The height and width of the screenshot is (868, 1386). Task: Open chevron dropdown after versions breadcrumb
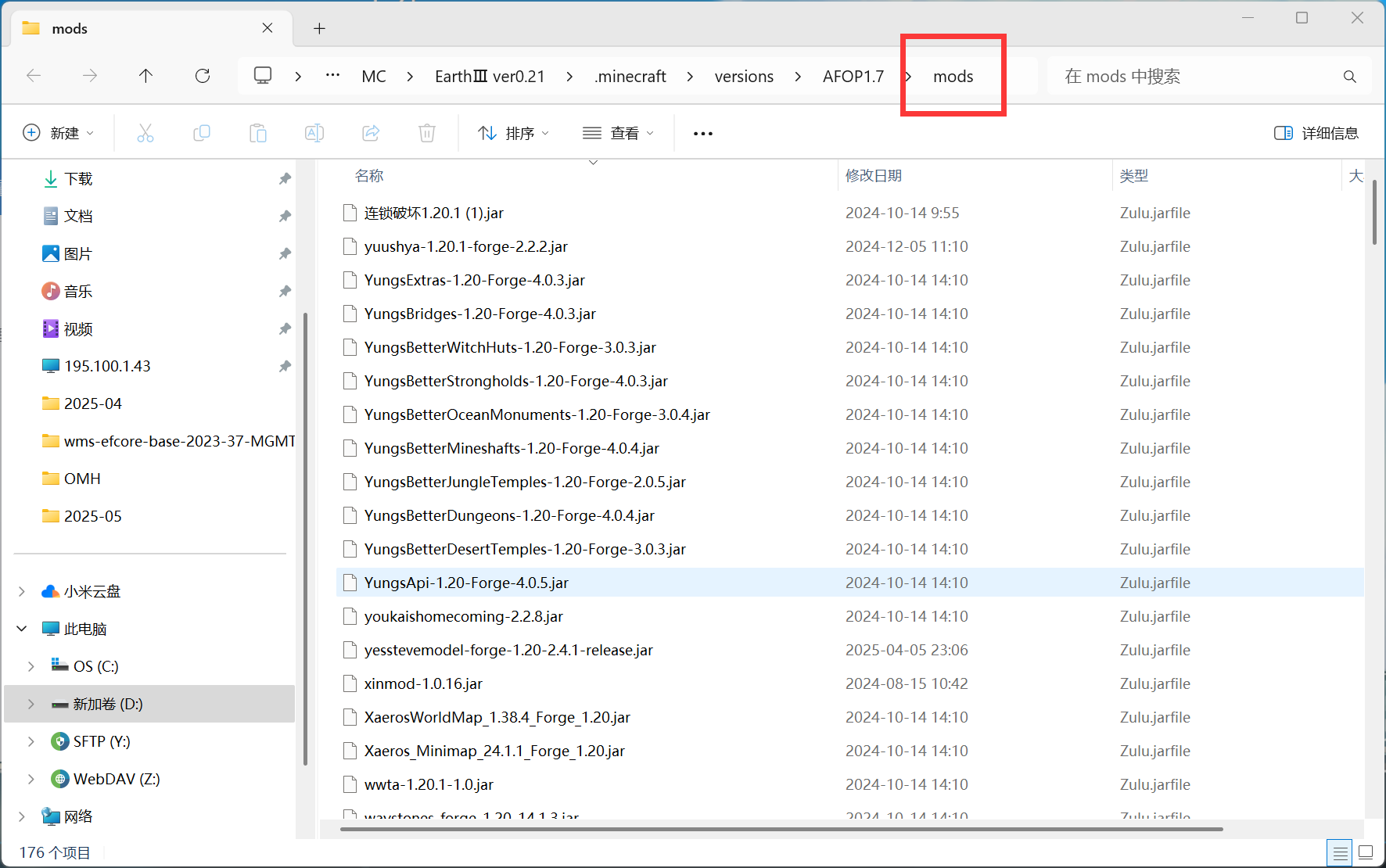pos(797,77)
